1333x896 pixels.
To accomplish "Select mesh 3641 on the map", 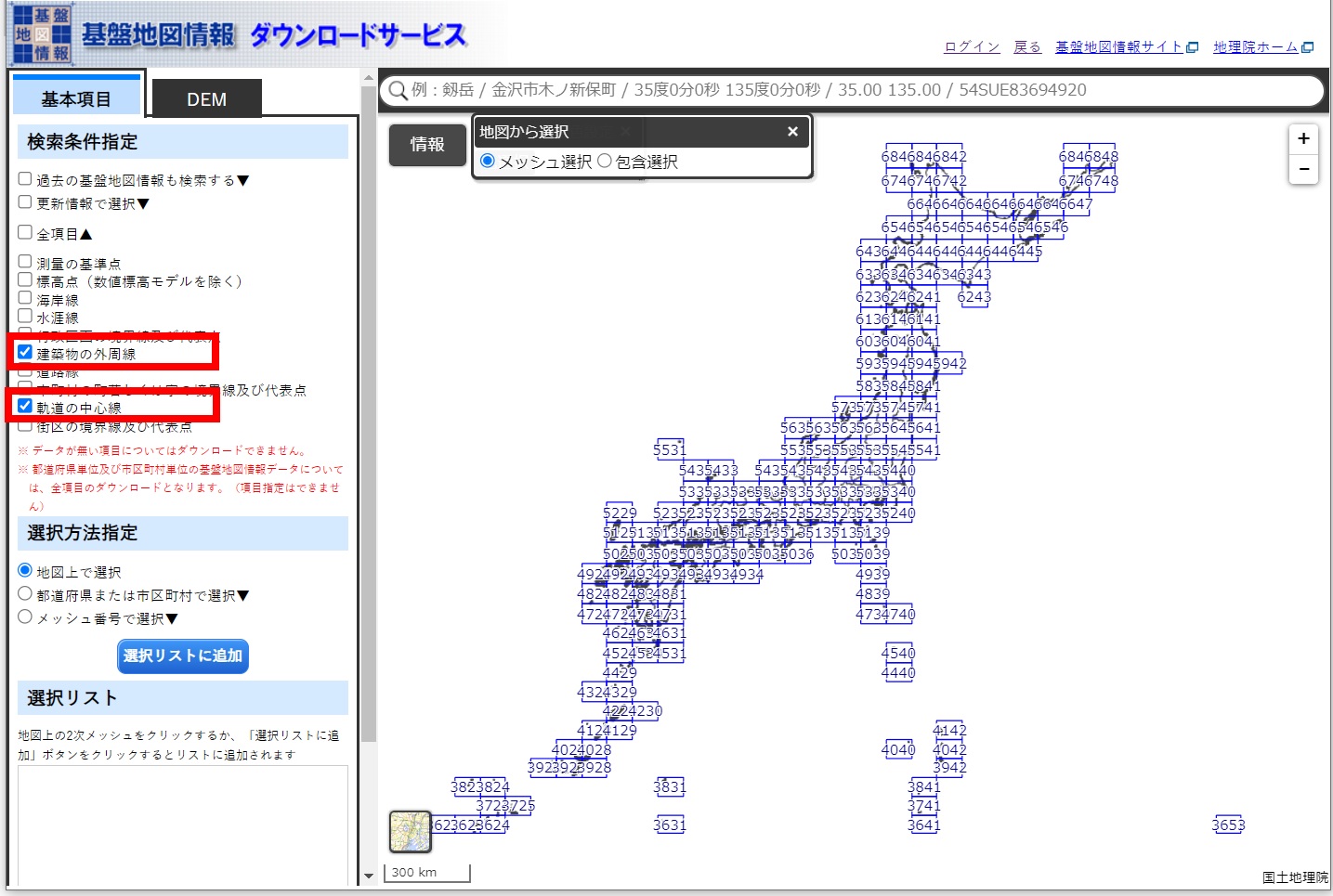I will [x=924, y=825].
